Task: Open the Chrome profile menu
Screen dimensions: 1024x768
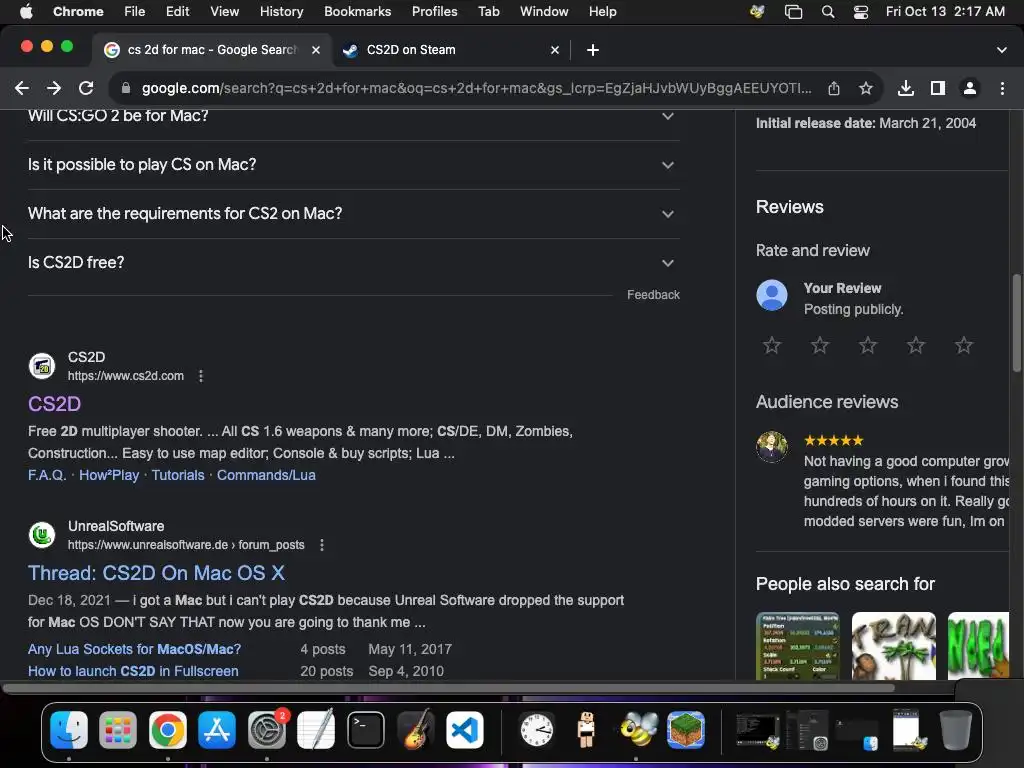Action: (x=970, y=88)
